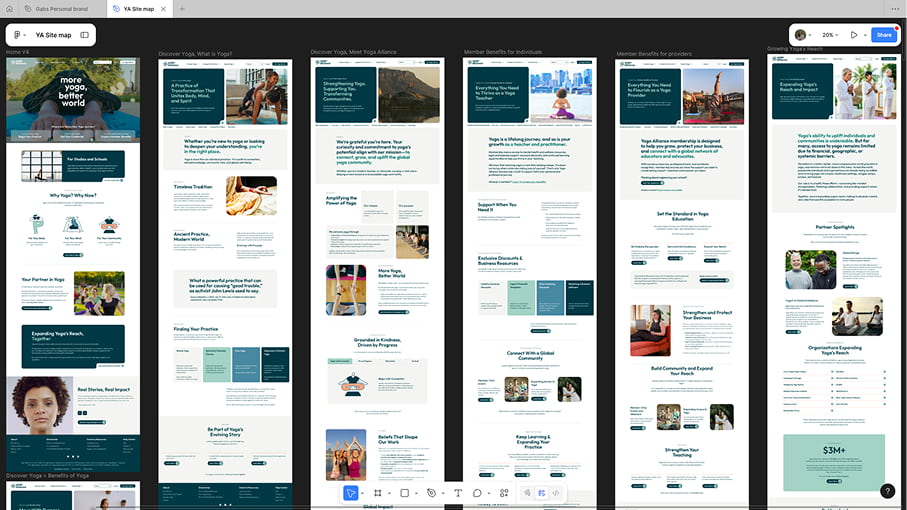907x510 pixels.
Task: Select the Pen tool
Action: coord(431,493)
